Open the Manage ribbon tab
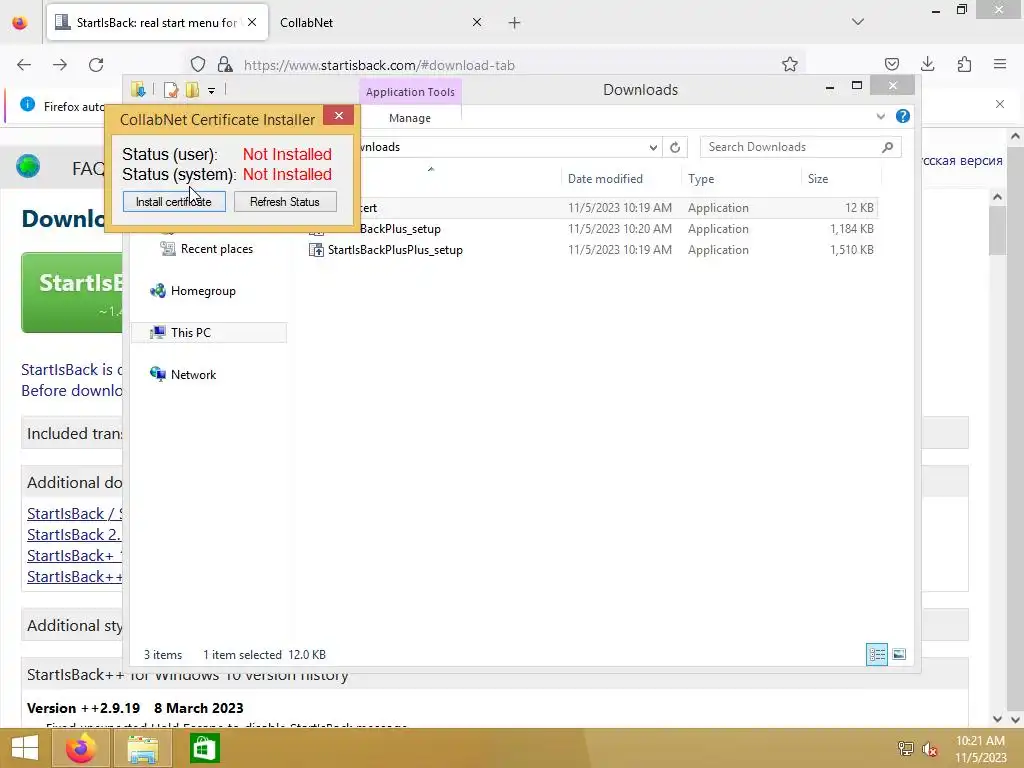1024x768 pixels. [x=410, y=118]
